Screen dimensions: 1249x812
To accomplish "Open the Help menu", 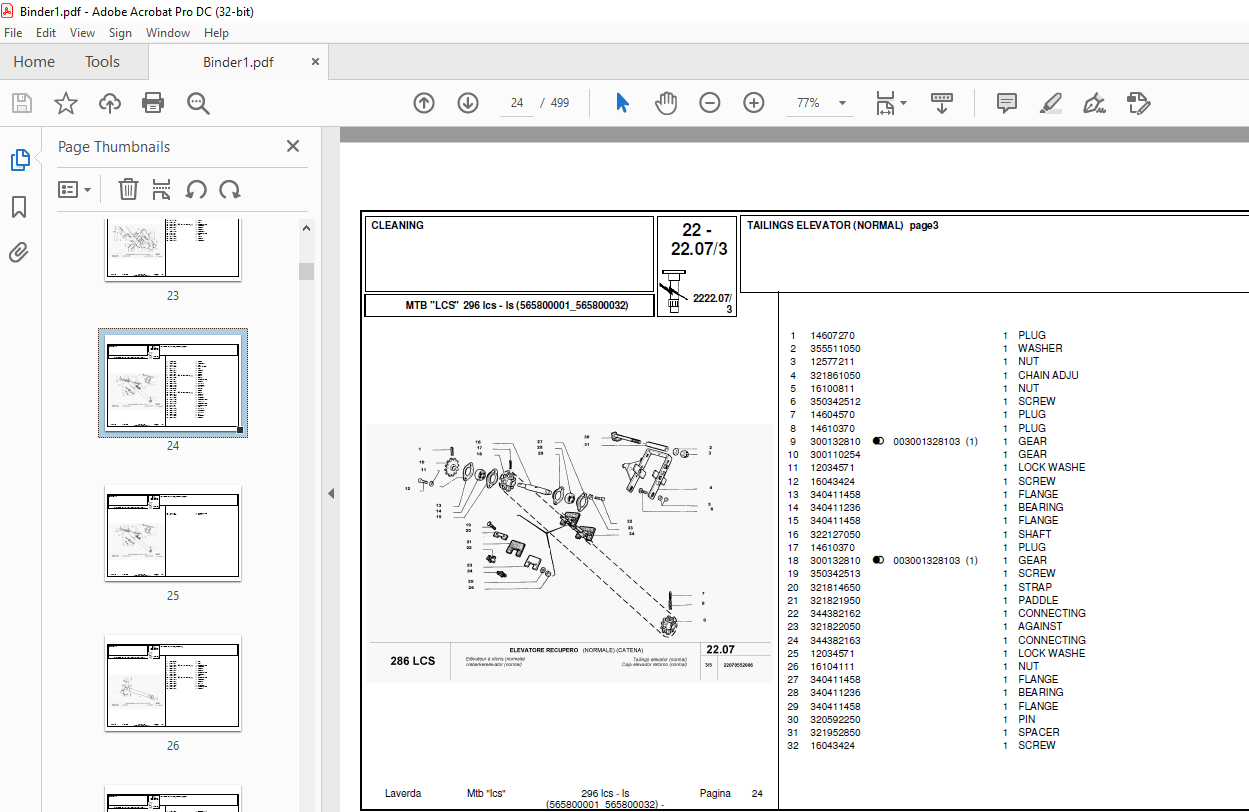I will (216, 33).
